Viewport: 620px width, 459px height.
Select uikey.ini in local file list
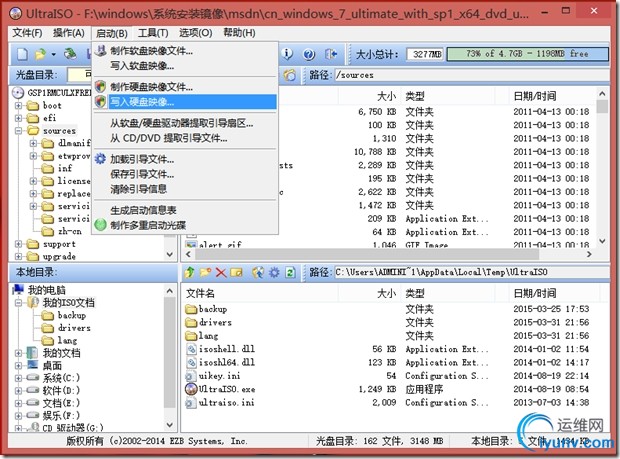point(219,376)
